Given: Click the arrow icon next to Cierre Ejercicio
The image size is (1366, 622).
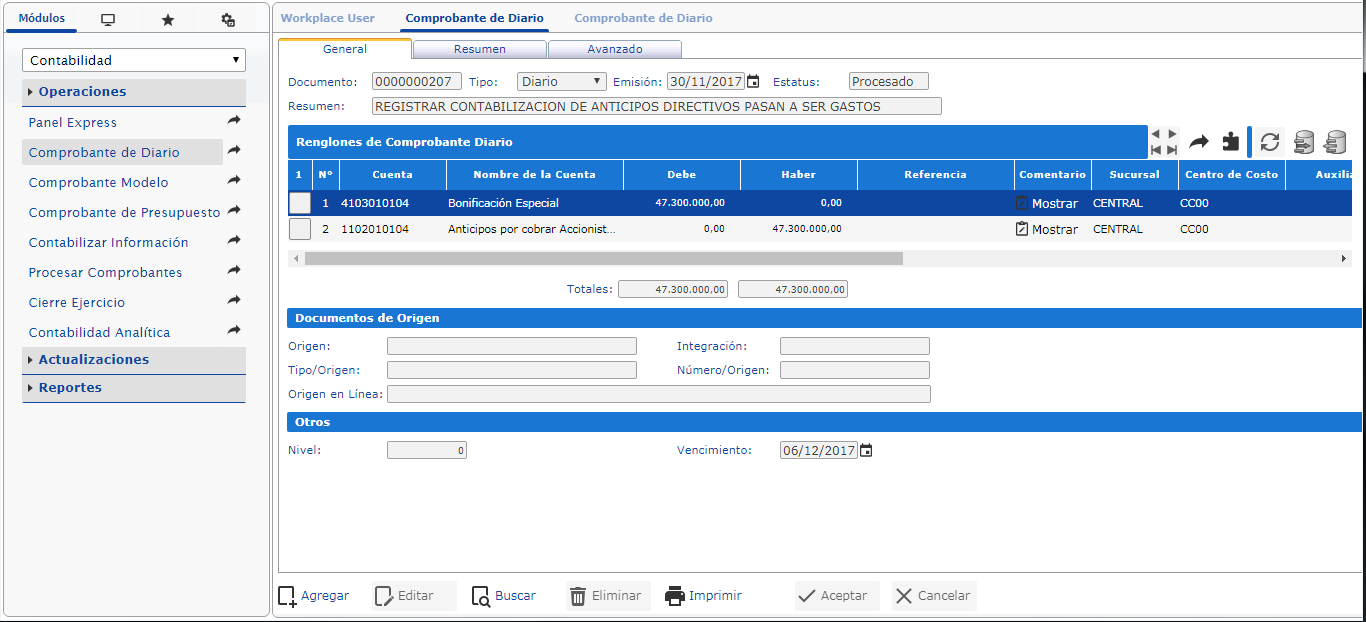Looking at the screenshot, I should (234, 301).
